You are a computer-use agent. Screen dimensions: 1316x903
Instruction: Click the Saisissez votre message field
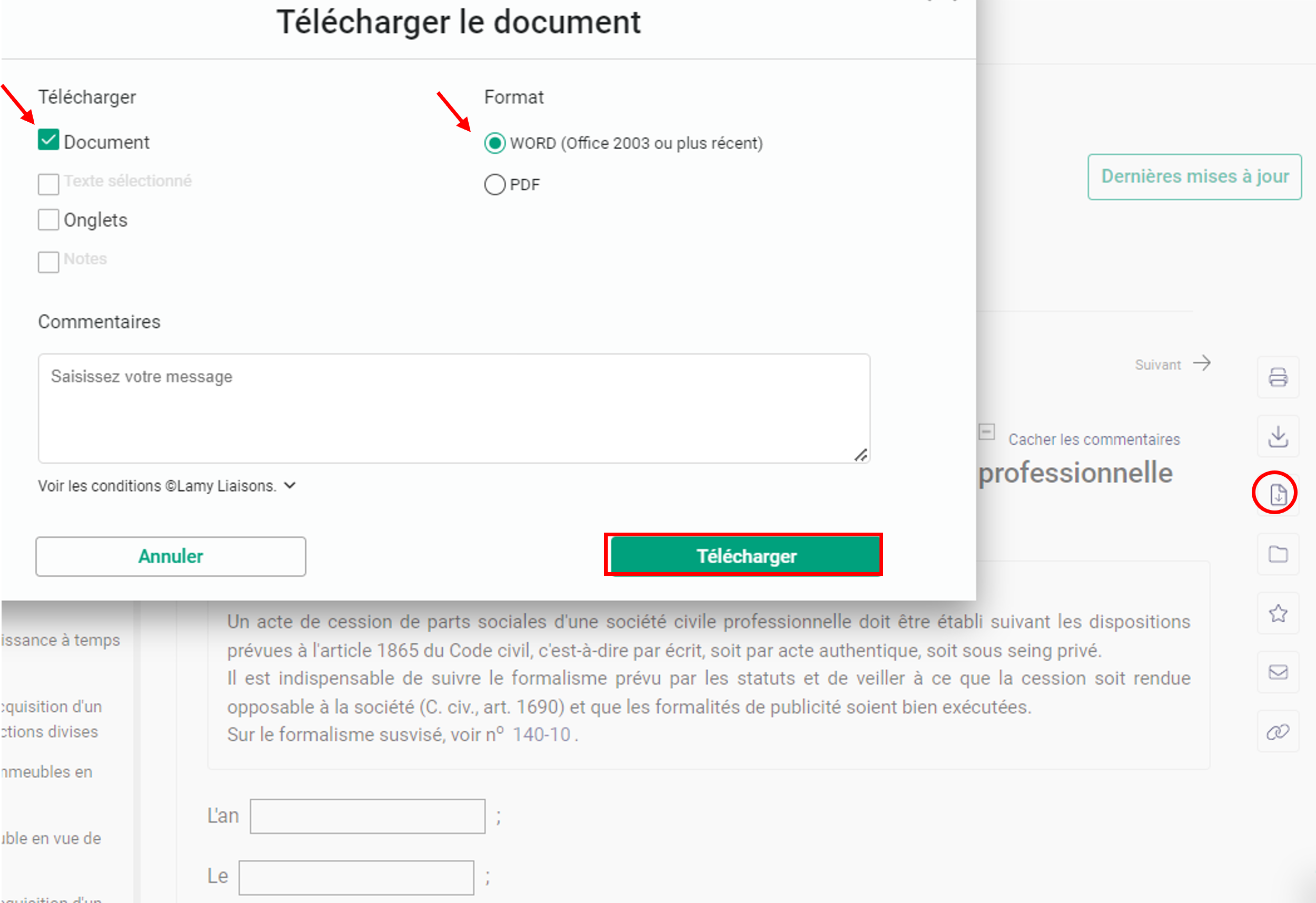click(x=453, y=408)
